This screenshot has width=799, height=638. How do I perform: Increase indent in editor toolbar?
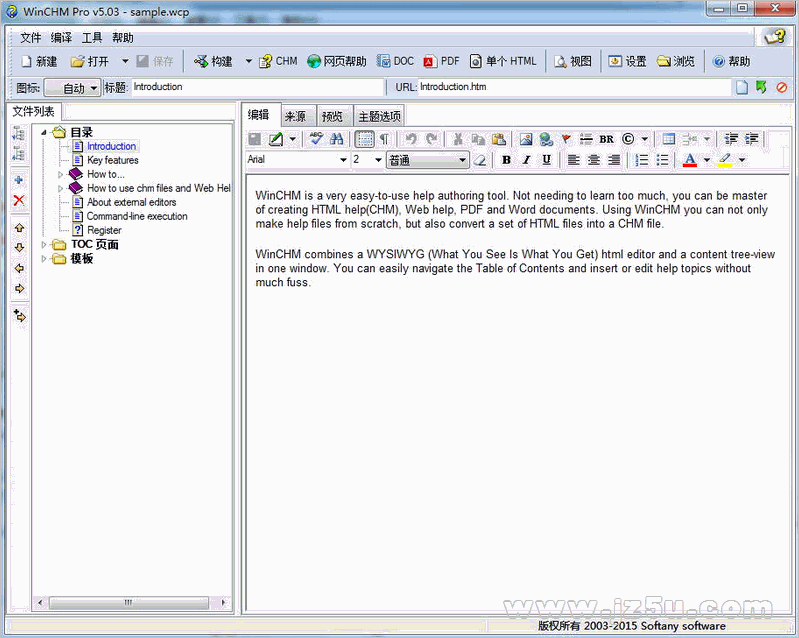(752, 139)
